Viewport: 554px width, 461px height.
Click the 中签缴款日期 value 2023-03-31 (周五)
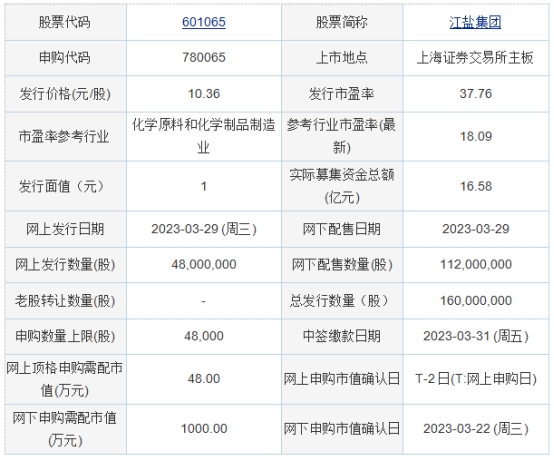(x=476, y=336)
